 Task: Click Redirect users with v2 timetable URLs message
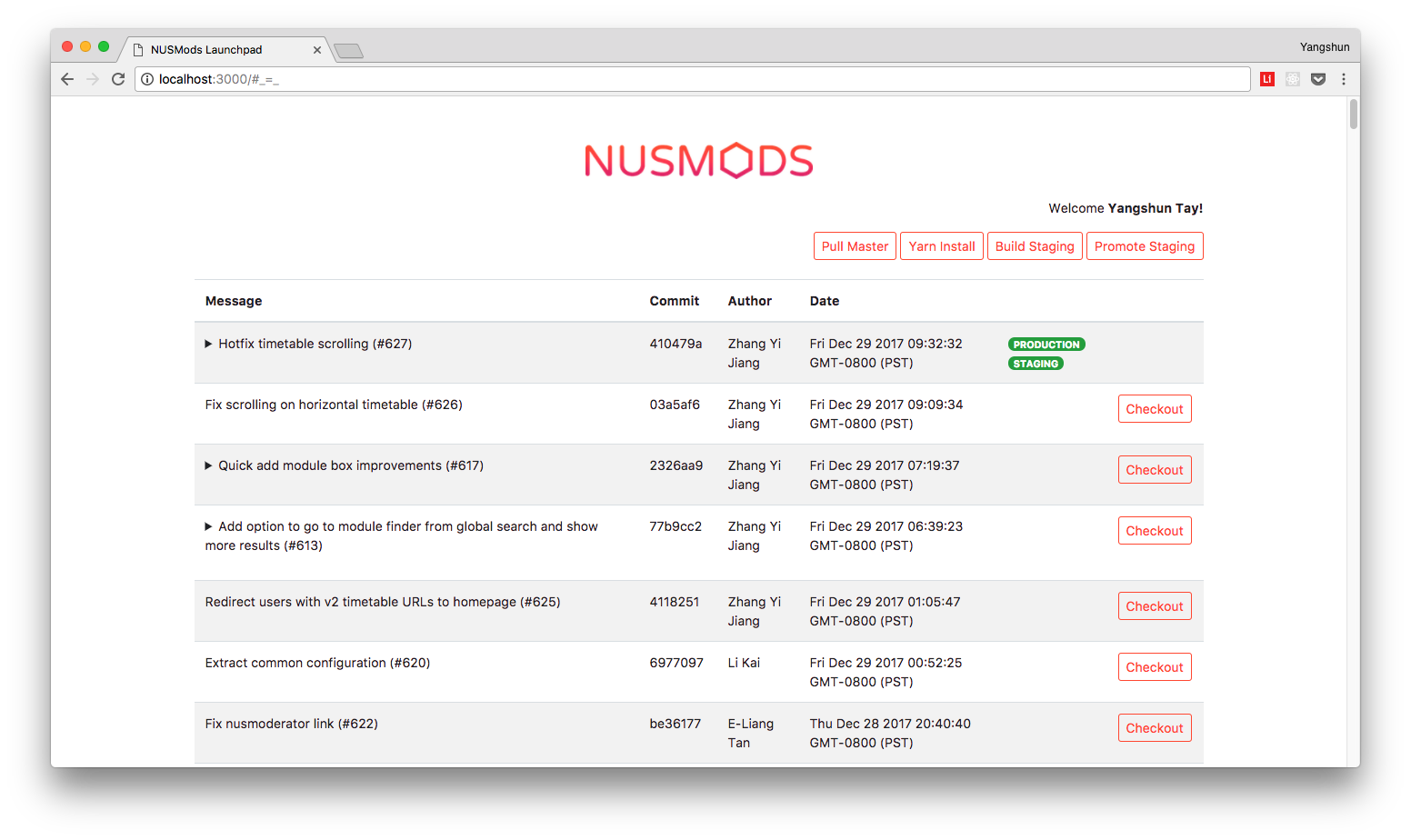(x=383, y=602)
